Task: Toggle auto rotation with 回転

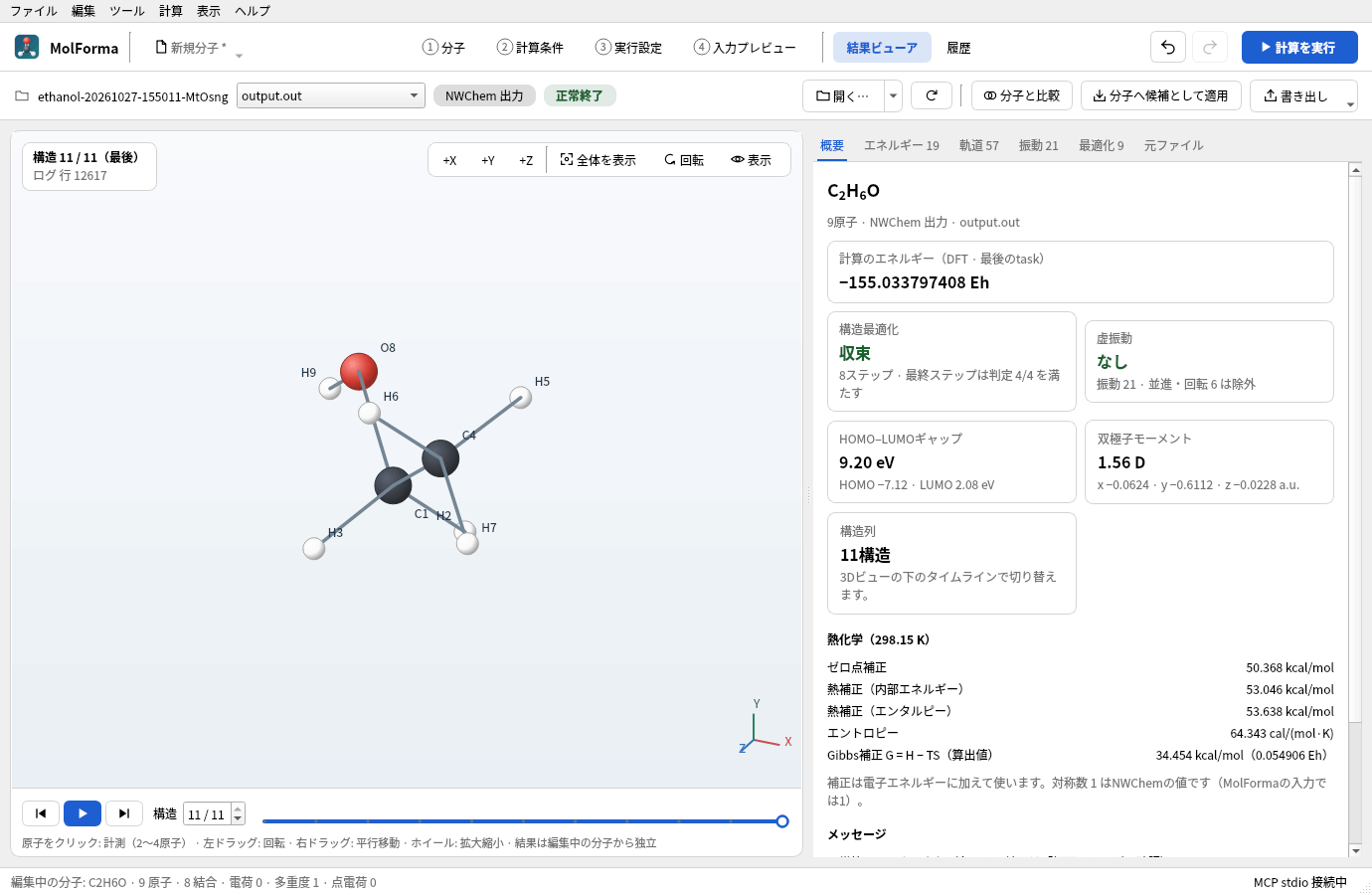Action: [x=684, y=160]
